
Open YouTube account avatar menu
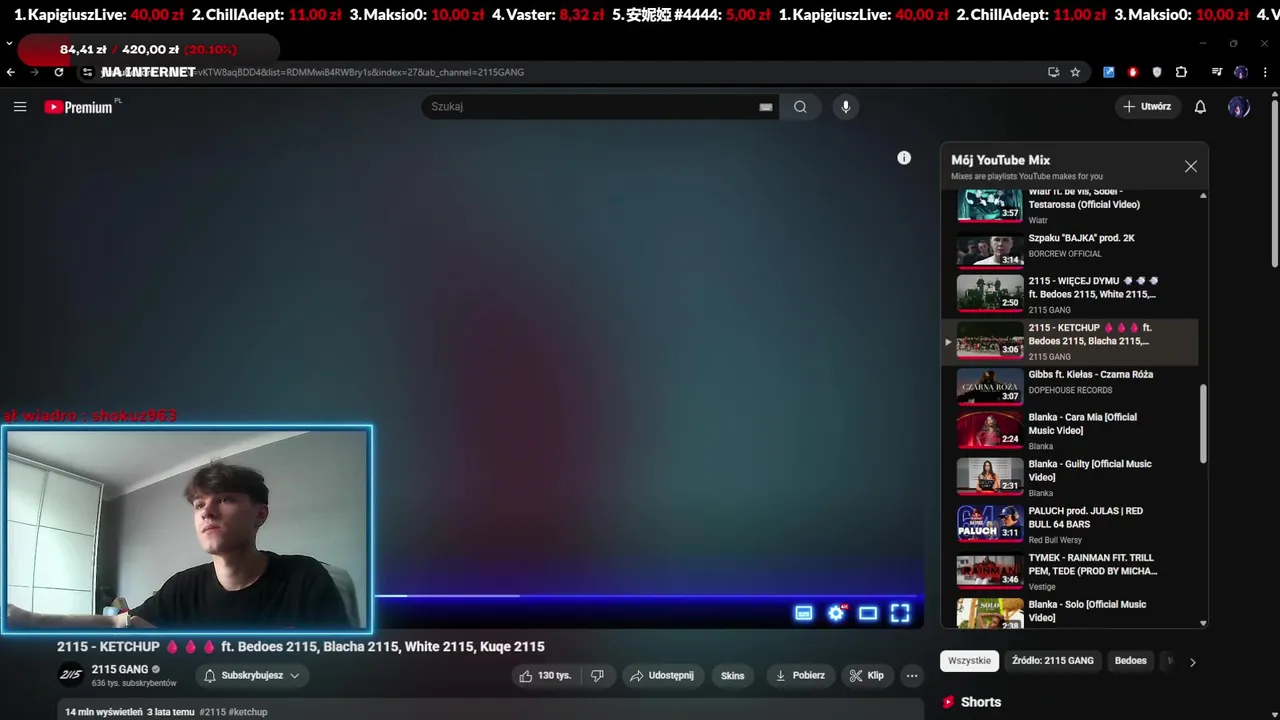pos(1239,107)
